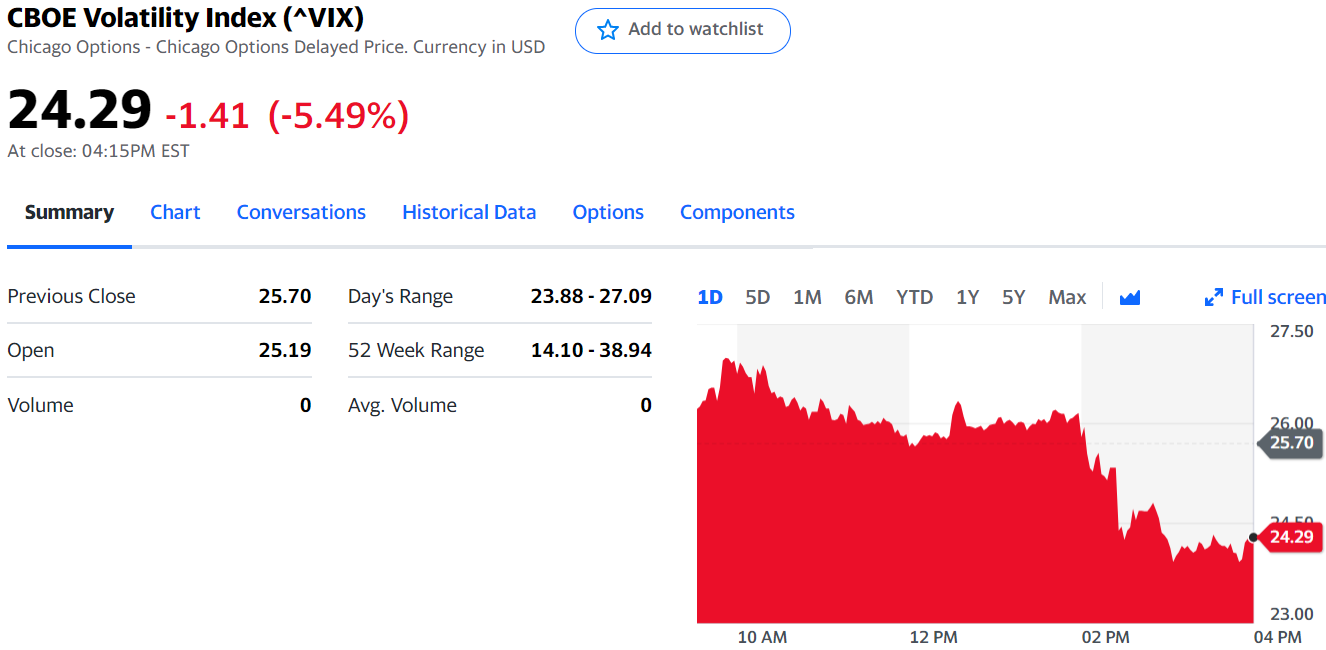Click the Full screen expand arrows icon
Screen dimensions: 1326x650
(1214, 297)
